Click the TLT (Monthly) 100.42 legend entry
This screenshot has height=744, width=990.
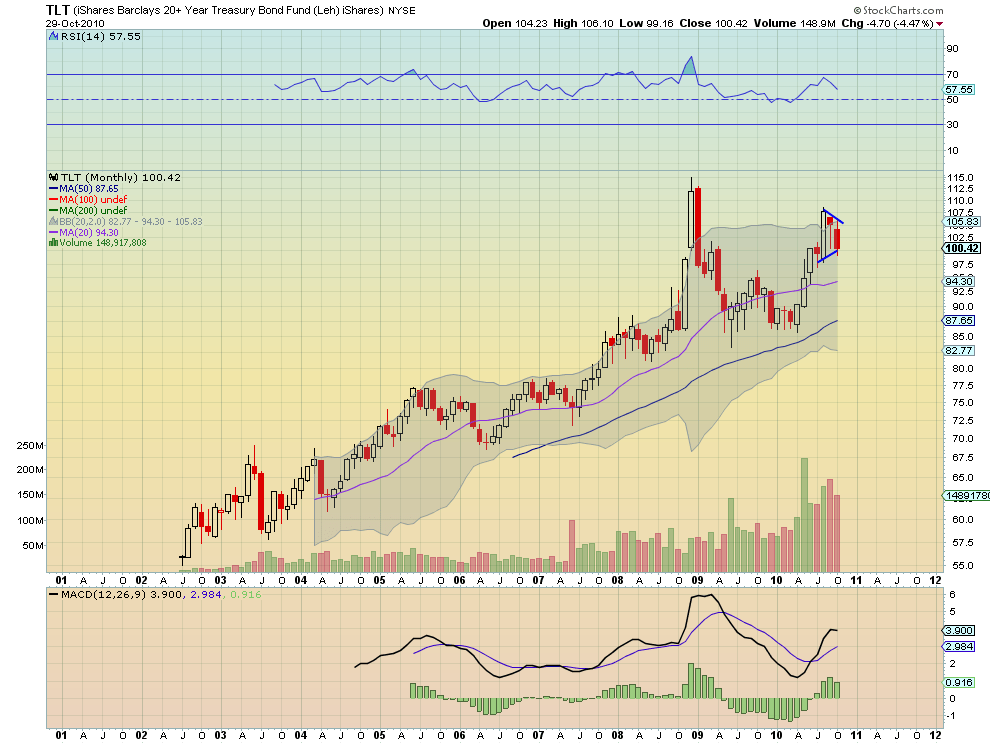pyautogui.click(x=120, y=177)
